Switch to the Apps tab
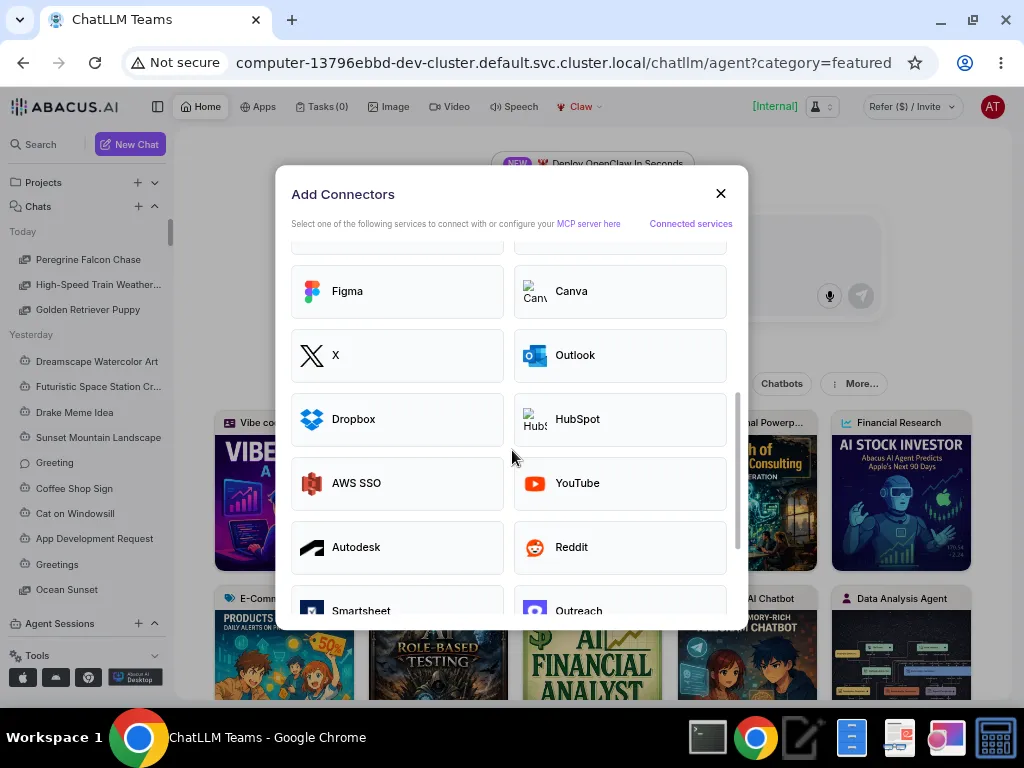This screenshot has height=768, width=1024. point(258,106)
